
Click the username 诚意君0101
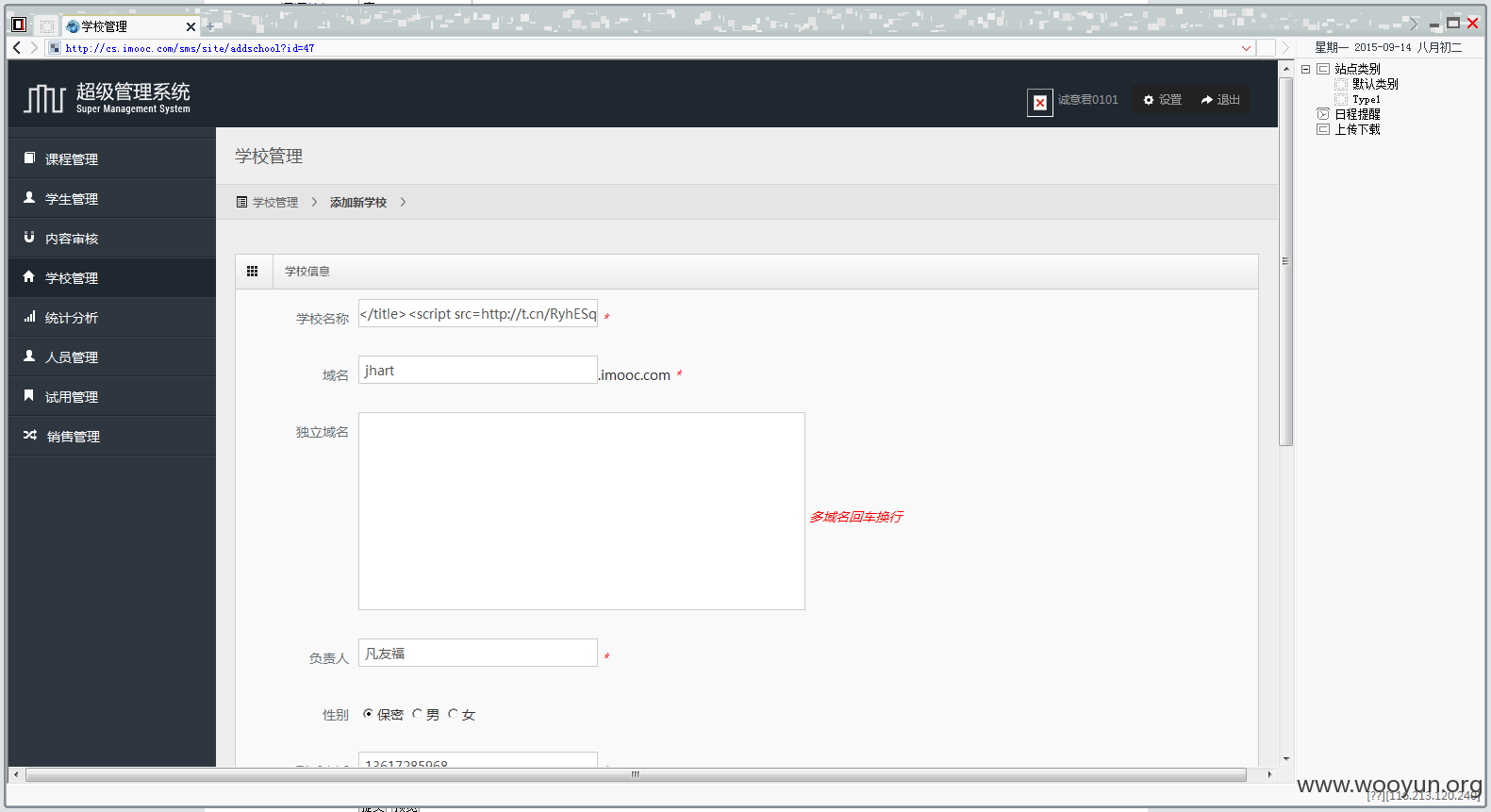click(1087, 100)
